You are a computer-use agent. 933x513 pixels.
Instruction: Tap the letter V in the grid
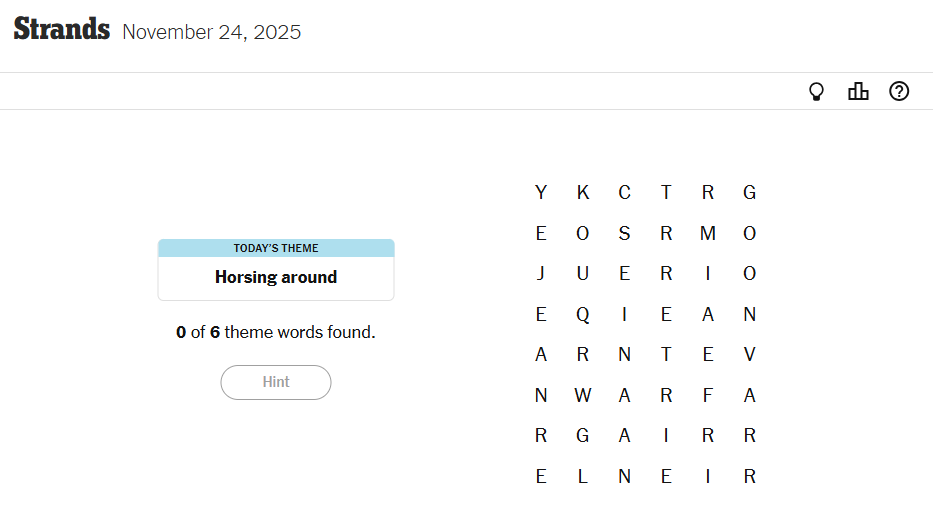coord(750,355)
